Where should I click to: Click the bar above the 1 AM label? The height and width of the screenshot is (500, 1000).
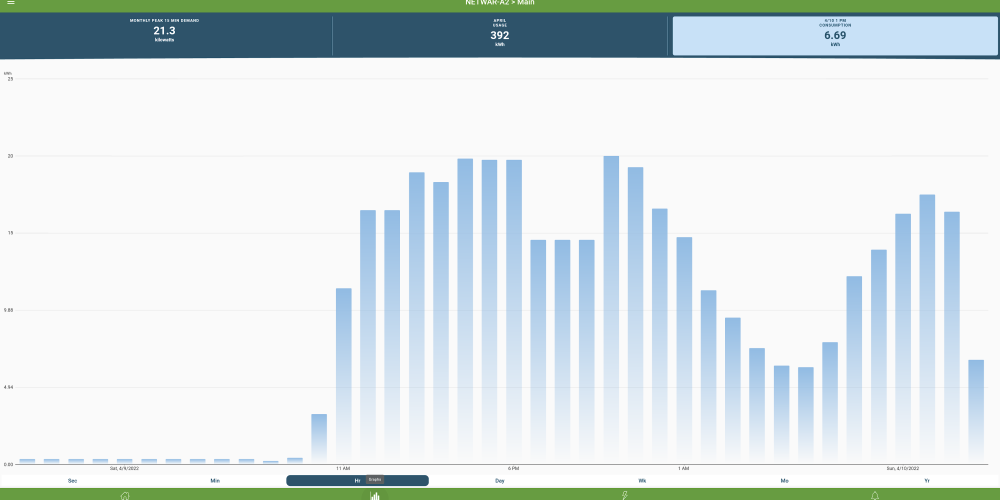tap(684, 350)
